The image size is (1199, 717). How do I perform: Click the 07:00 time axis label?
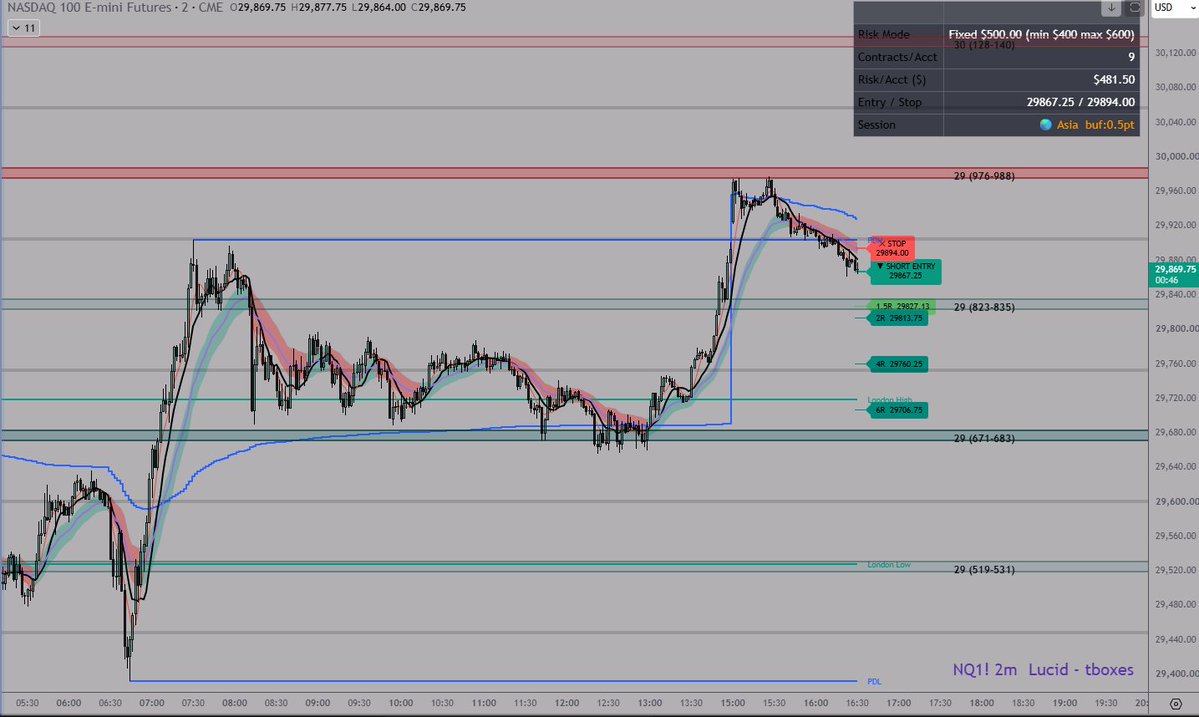[x=151, y=703]
